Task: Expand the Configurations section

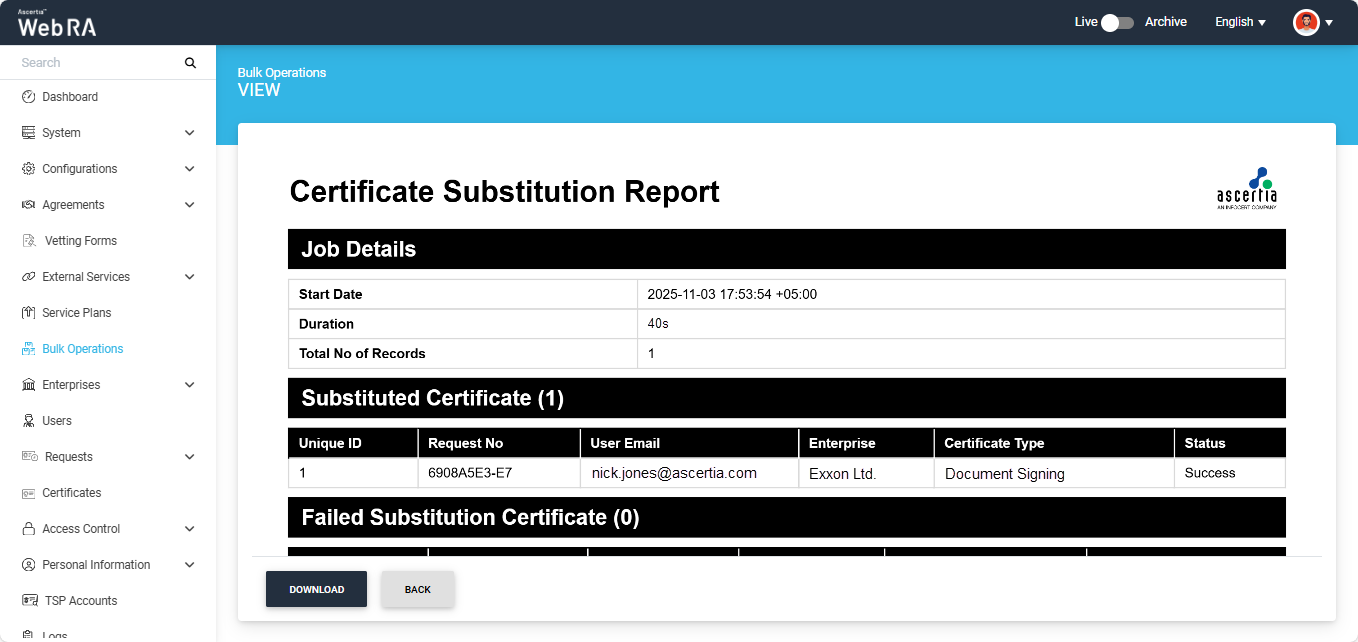Action: (x=190, y=169)
